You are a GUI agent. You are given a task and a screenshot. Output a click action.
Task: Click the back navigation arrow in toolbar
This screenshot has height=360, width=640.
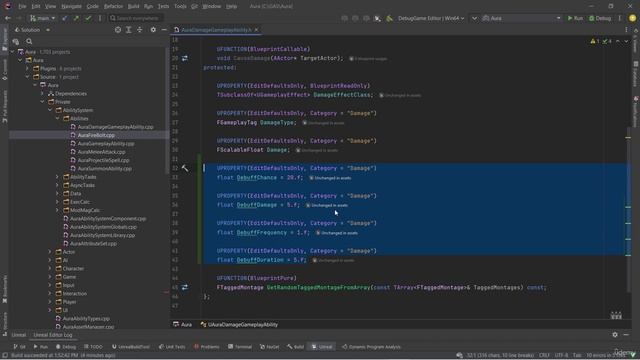pos(8,18)
